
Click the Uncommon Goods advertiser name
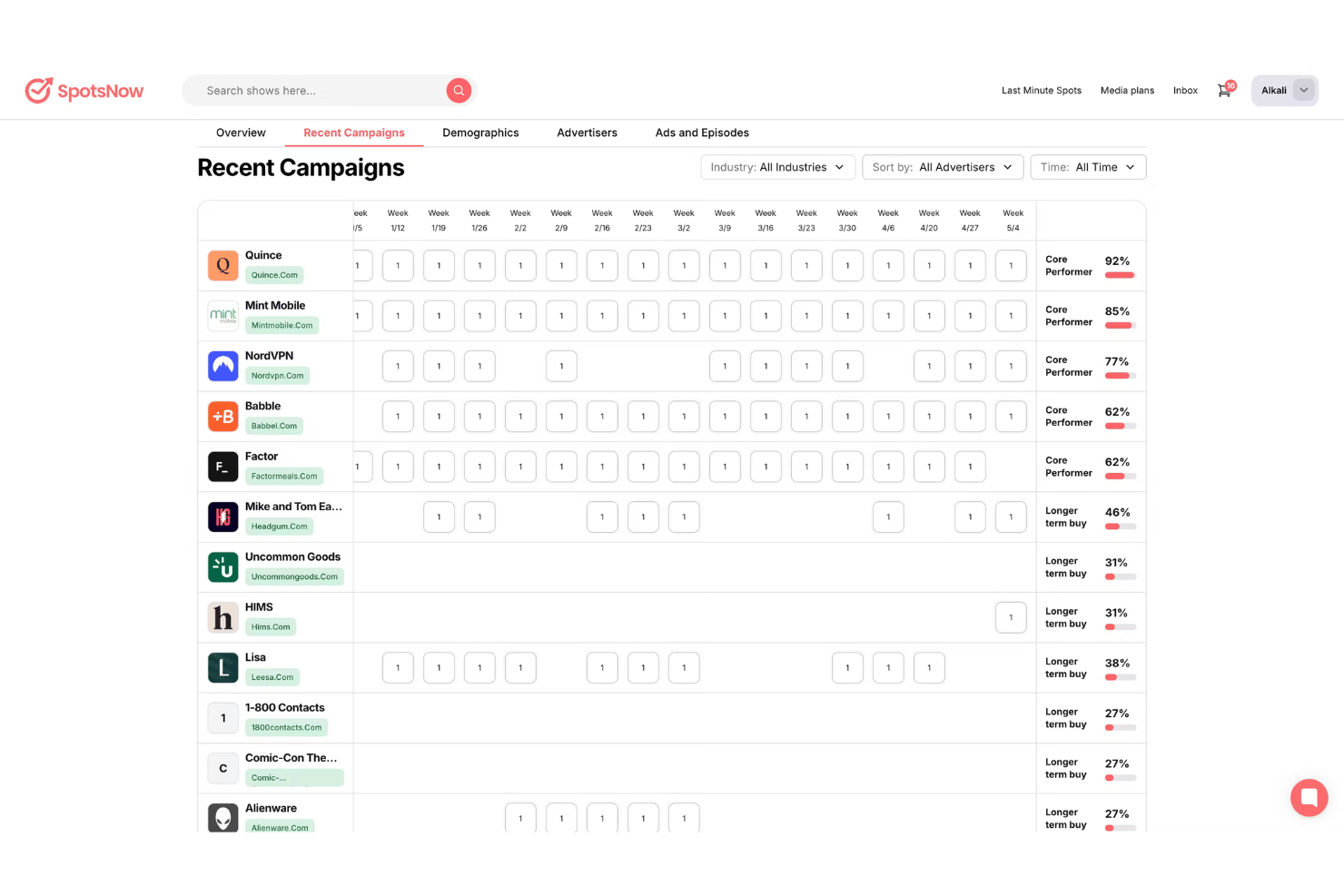[x=292, y=557]
